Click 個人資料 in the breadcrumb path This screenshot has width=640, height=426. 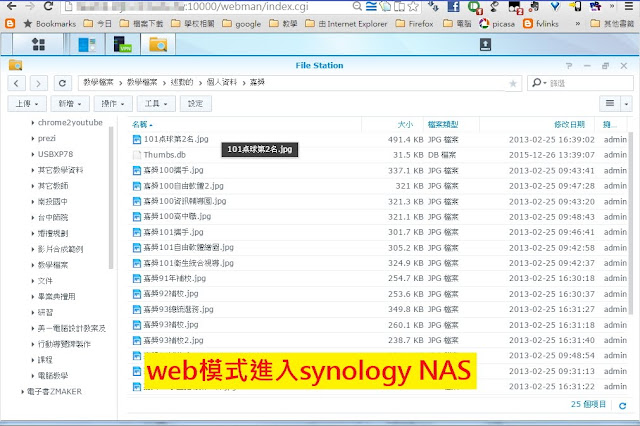(222, 82)
